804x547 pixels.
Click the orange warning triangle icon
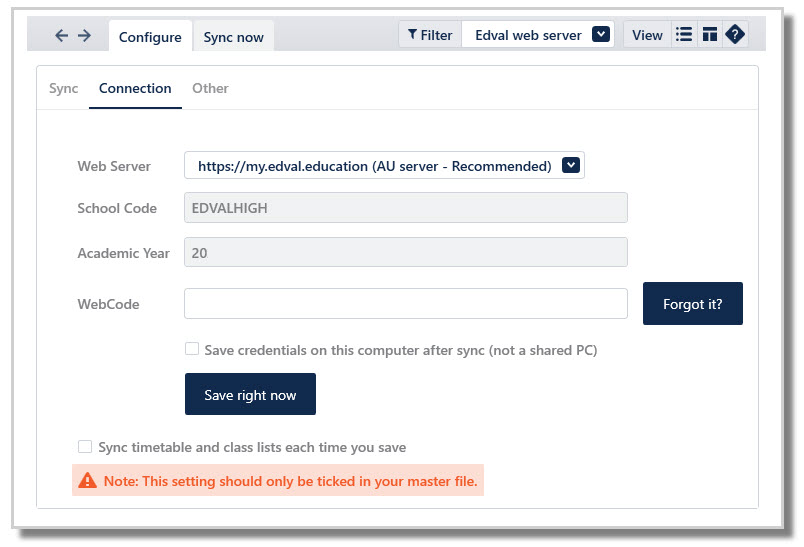coord(87,480)
